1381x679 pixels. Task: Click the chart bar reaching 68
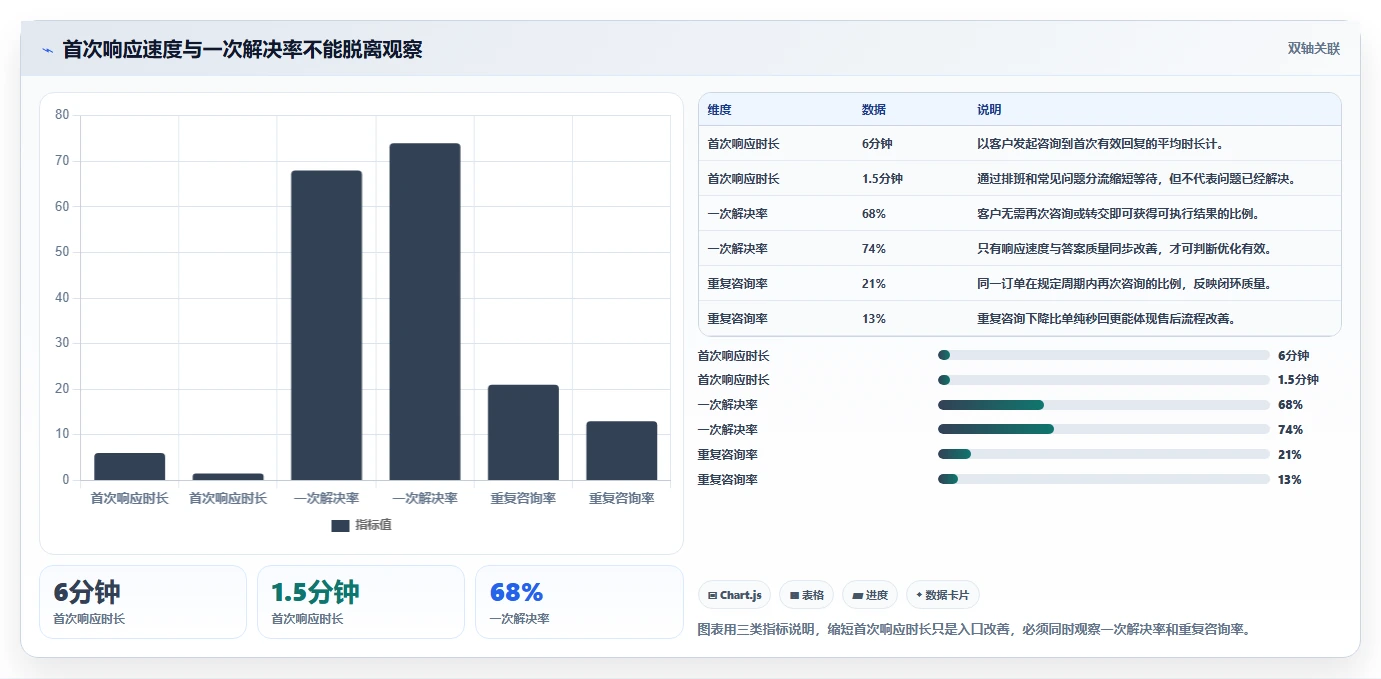tap(326, 325)
